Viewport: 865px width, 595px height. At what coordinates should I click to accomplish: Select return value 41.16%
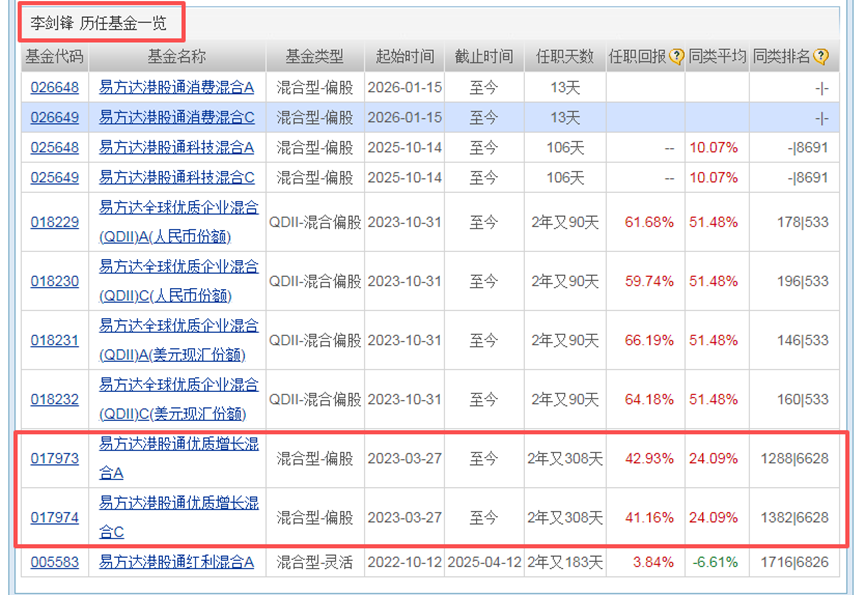pyautogui.click(x=649, y=518)
